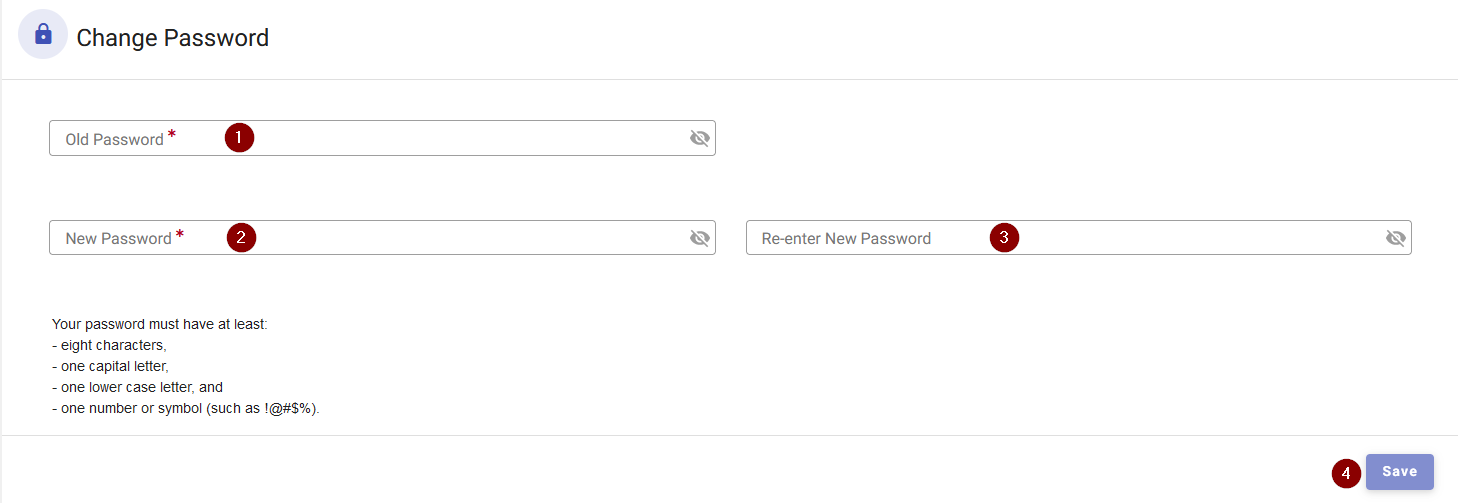
Task: Toggle visibility of the New Password field
Action: tap(700, 238)
